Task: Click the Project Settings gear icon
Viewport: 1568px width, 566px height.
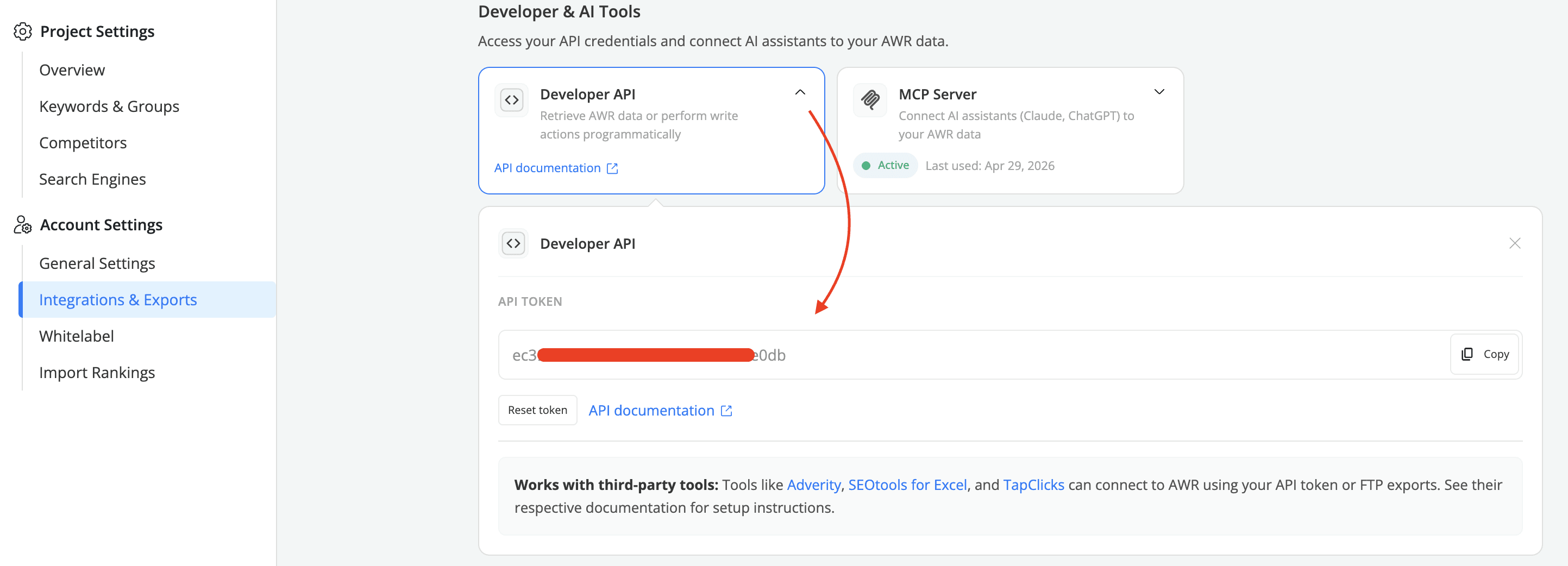Action: [22, 31]
